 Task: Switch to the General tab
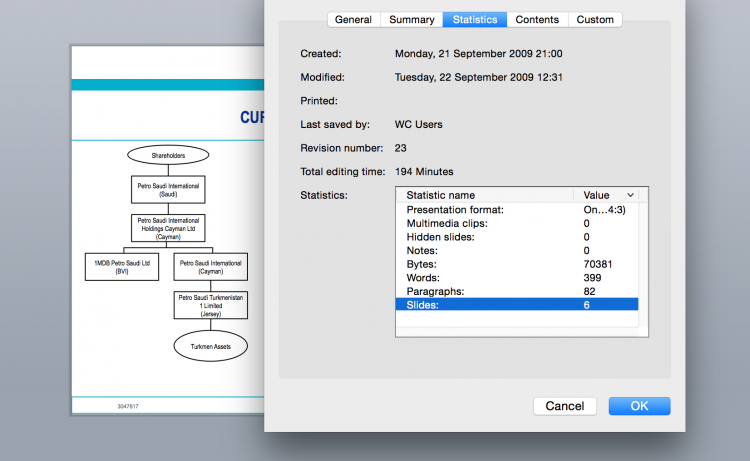point(353,20)
